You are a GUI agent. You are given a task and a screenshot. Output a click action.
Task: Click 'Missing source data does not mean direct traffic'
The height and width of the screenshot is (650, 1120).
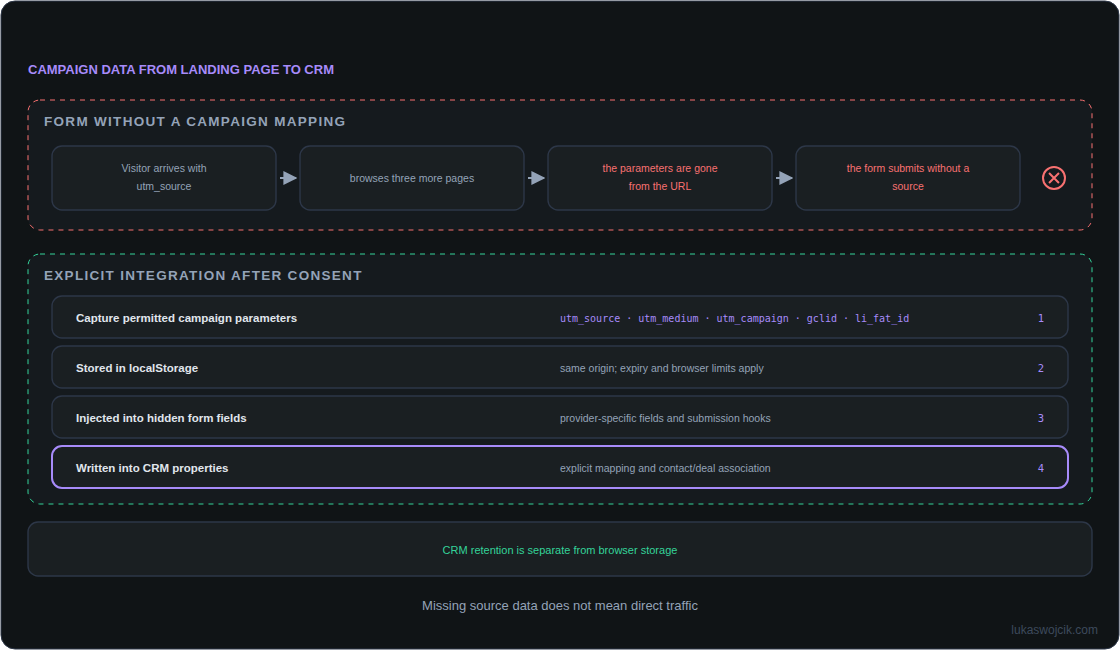pyautogui.click(x=559, y=606)
